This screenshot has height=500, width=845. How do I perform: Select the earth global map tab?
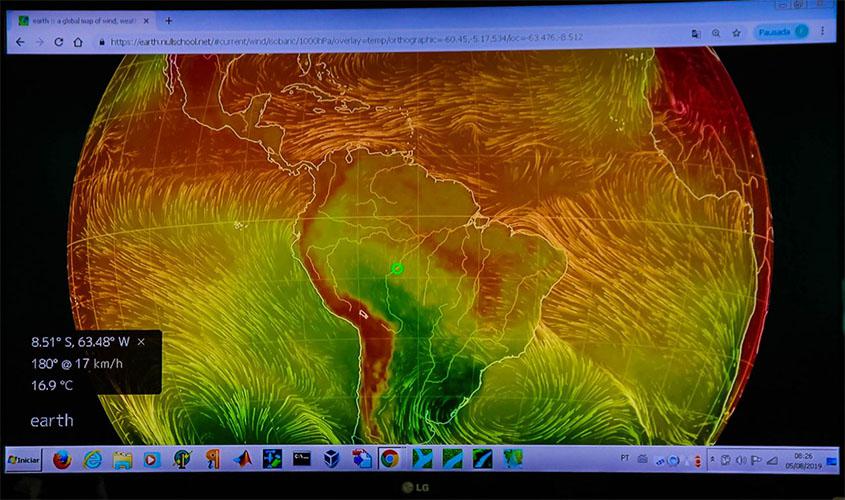coord(80,20)
